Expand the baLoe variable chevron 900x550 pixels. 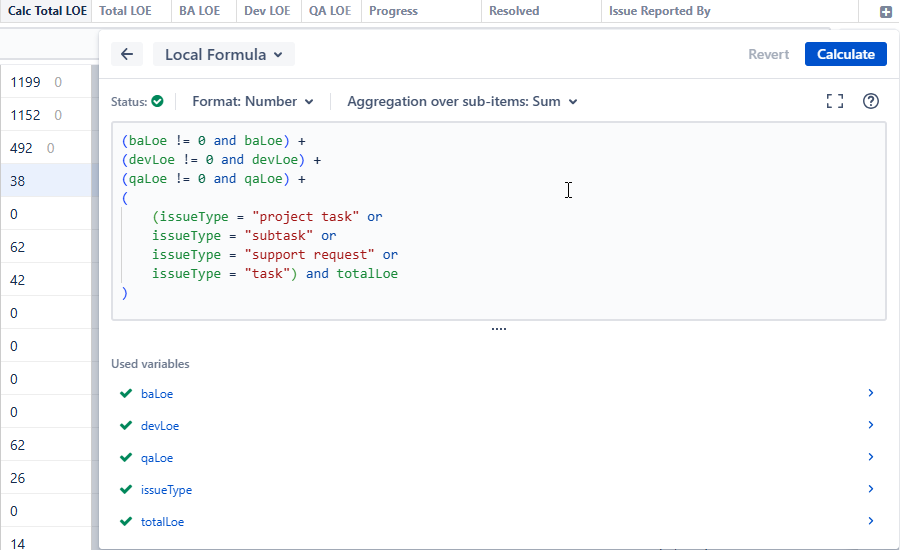[871, 393]
